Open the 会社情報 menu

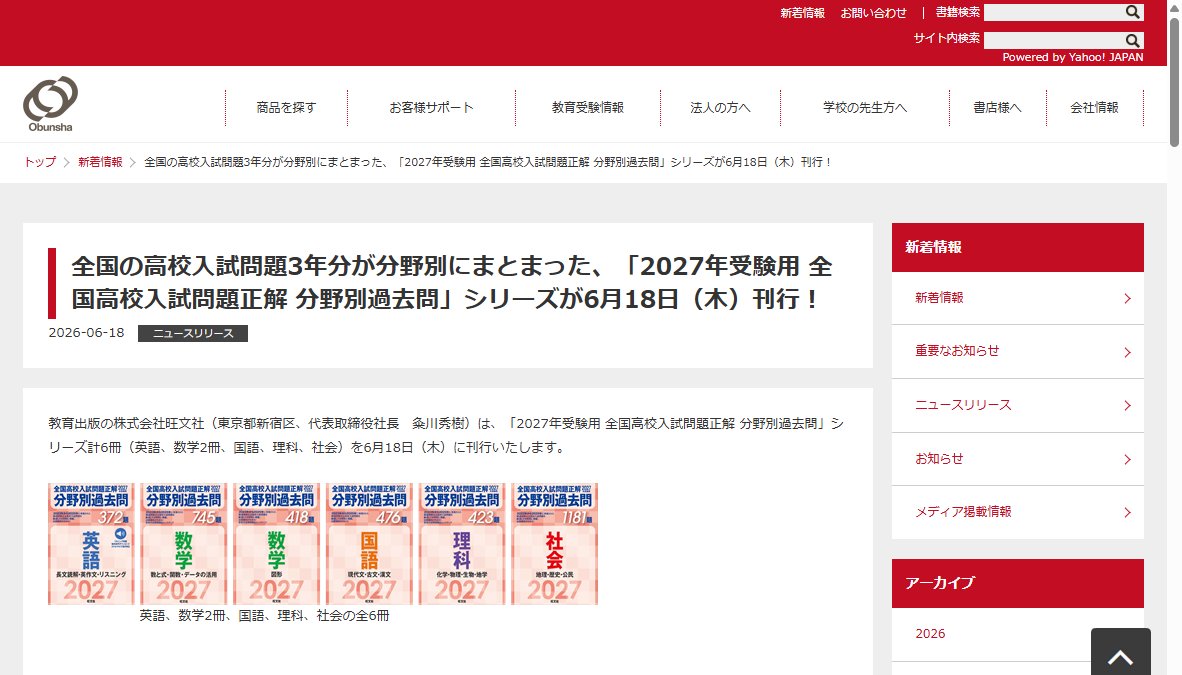pos(1095,107)
